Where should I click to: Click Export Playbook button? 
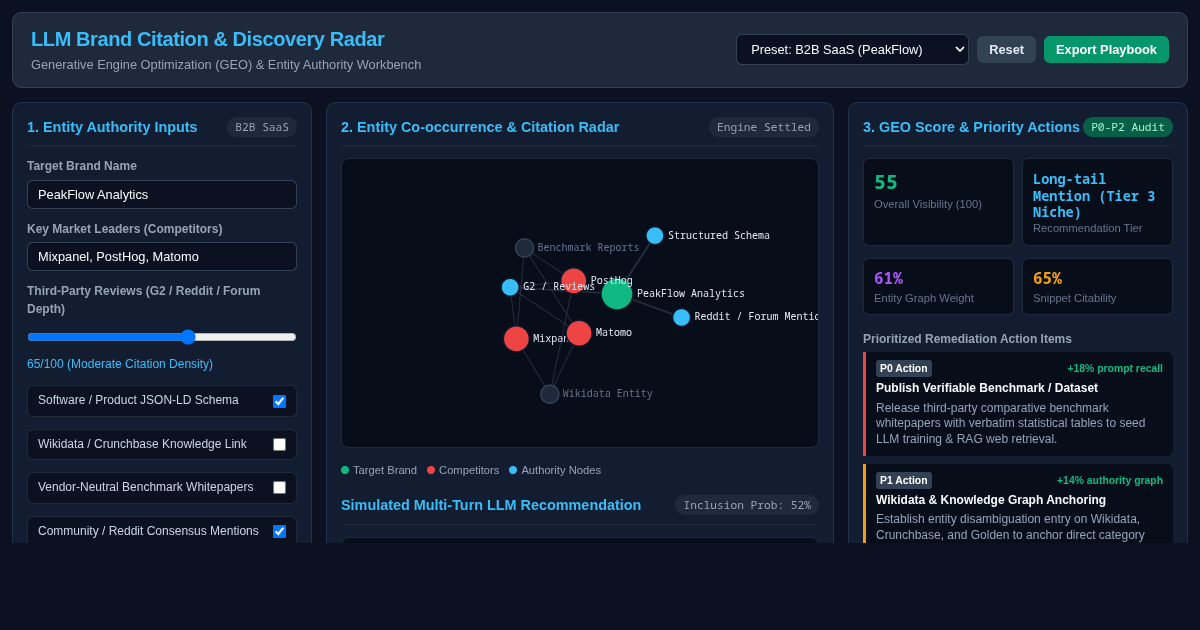point(1106,50)
